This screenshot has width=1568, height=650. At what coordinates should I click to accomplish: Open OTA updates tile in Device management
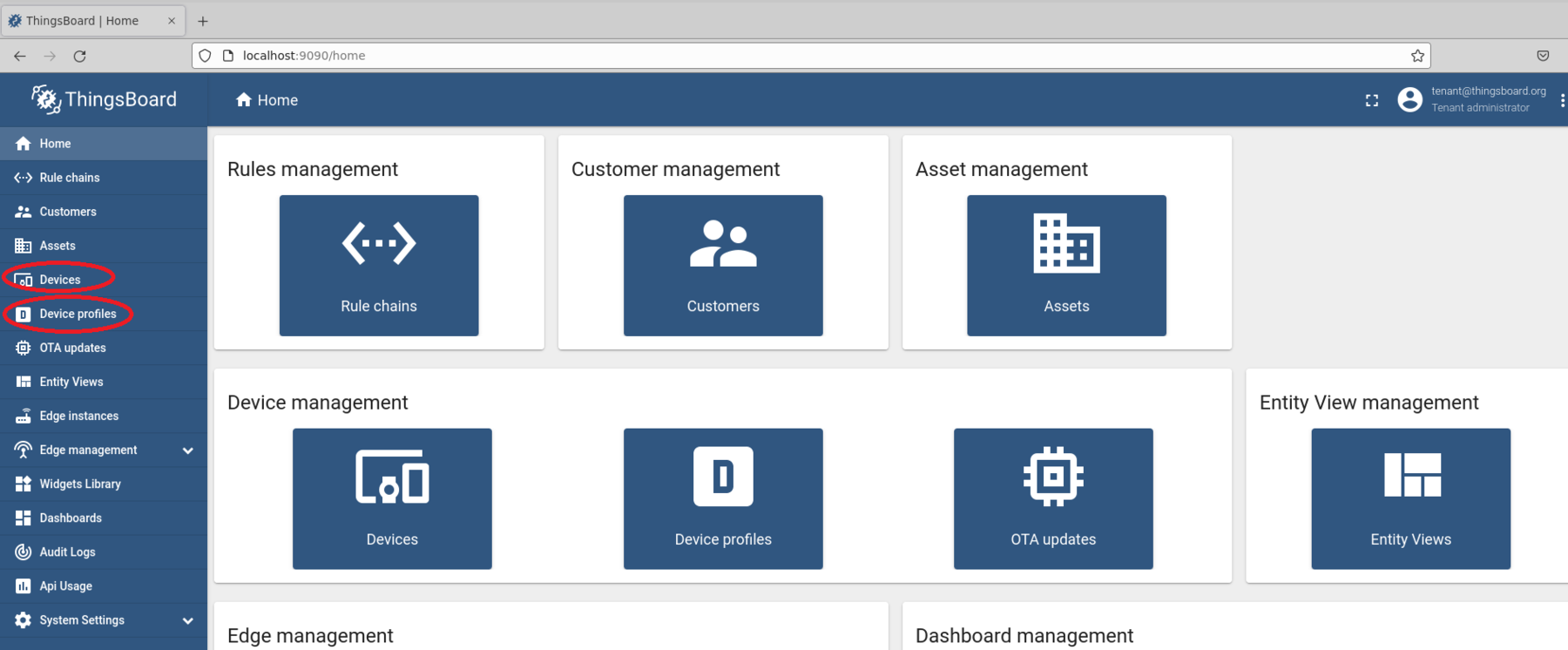[1053, 498]
